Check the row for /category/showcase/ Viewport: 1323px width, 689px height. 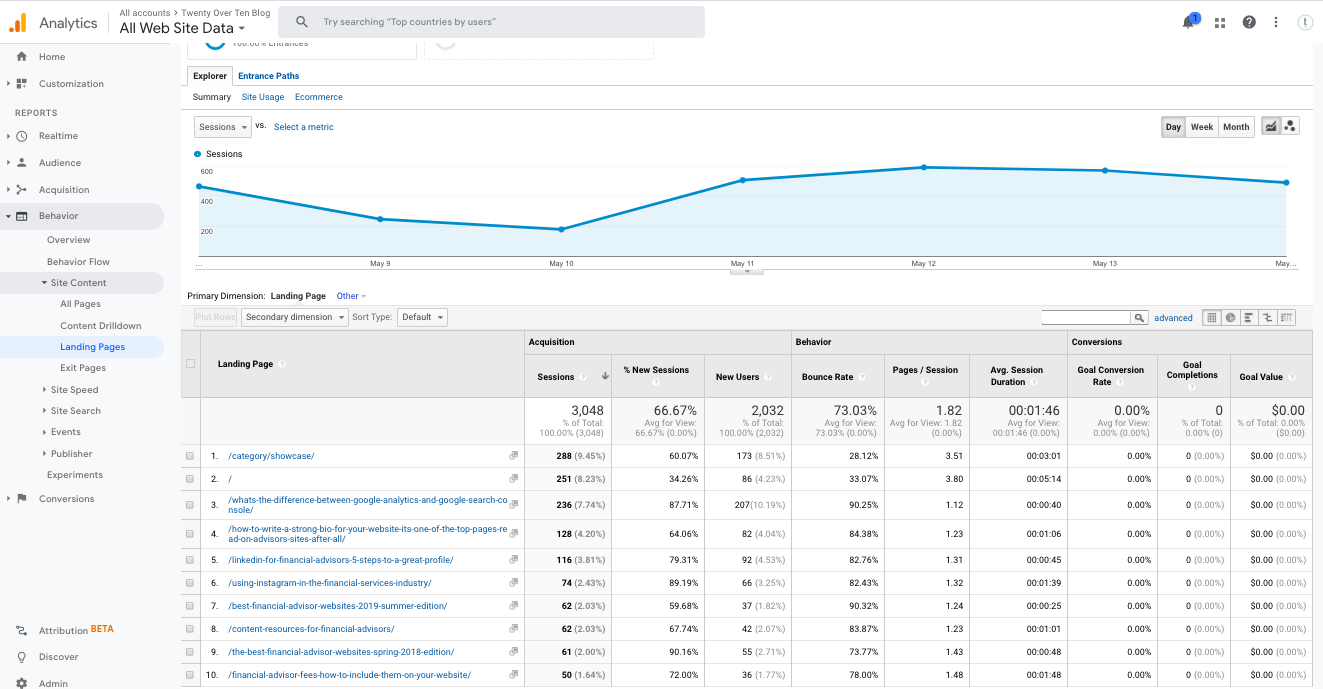[190, 455]
